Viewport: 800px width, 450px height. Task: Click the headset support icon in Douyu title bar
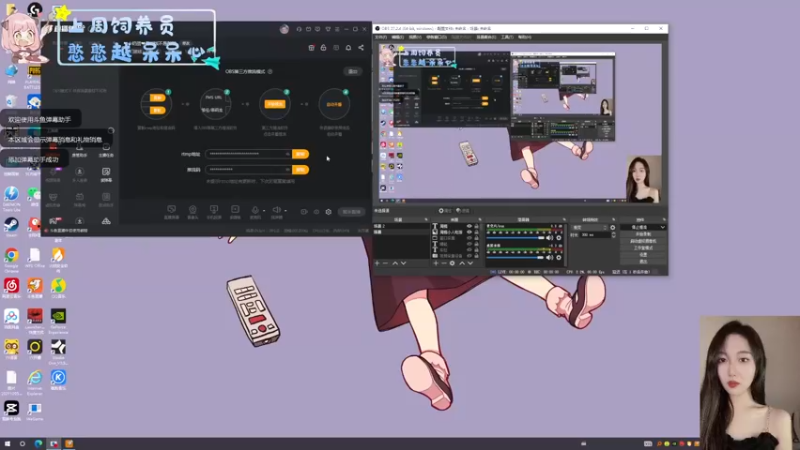click(299, 29)
